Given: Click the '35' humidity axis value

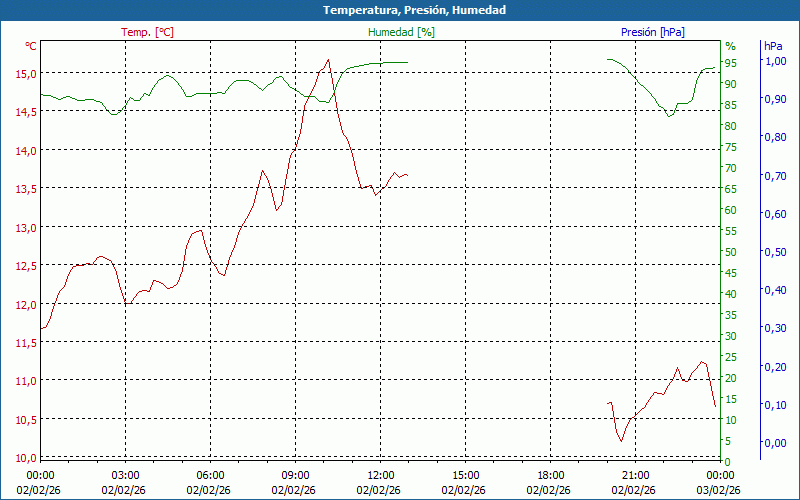Looking at the screenshot, I should tap(731, 315).
